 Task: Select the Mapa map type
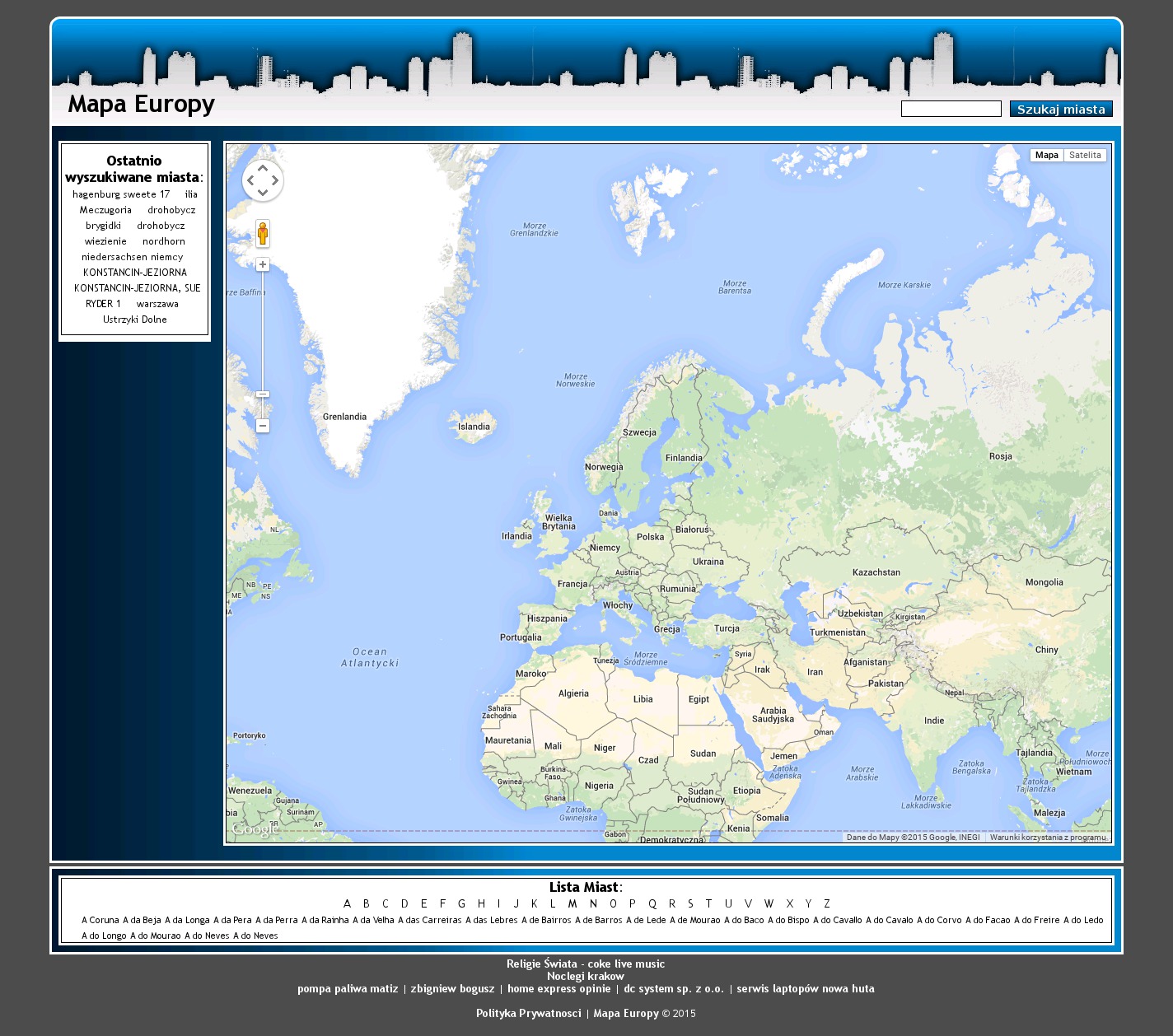pos(1046,155)
